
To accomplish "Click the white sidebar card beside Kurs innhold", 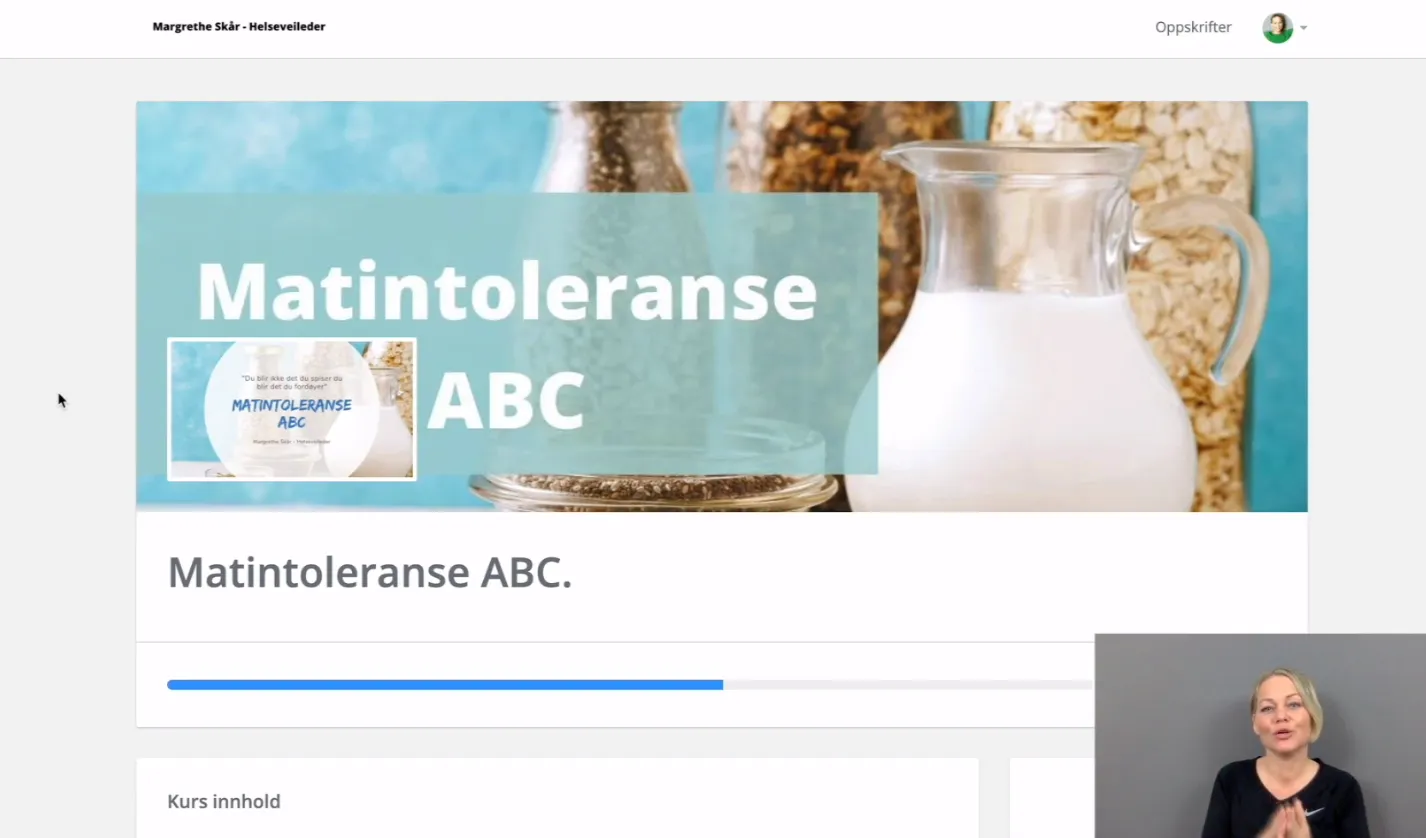I will pos(1052,798).
